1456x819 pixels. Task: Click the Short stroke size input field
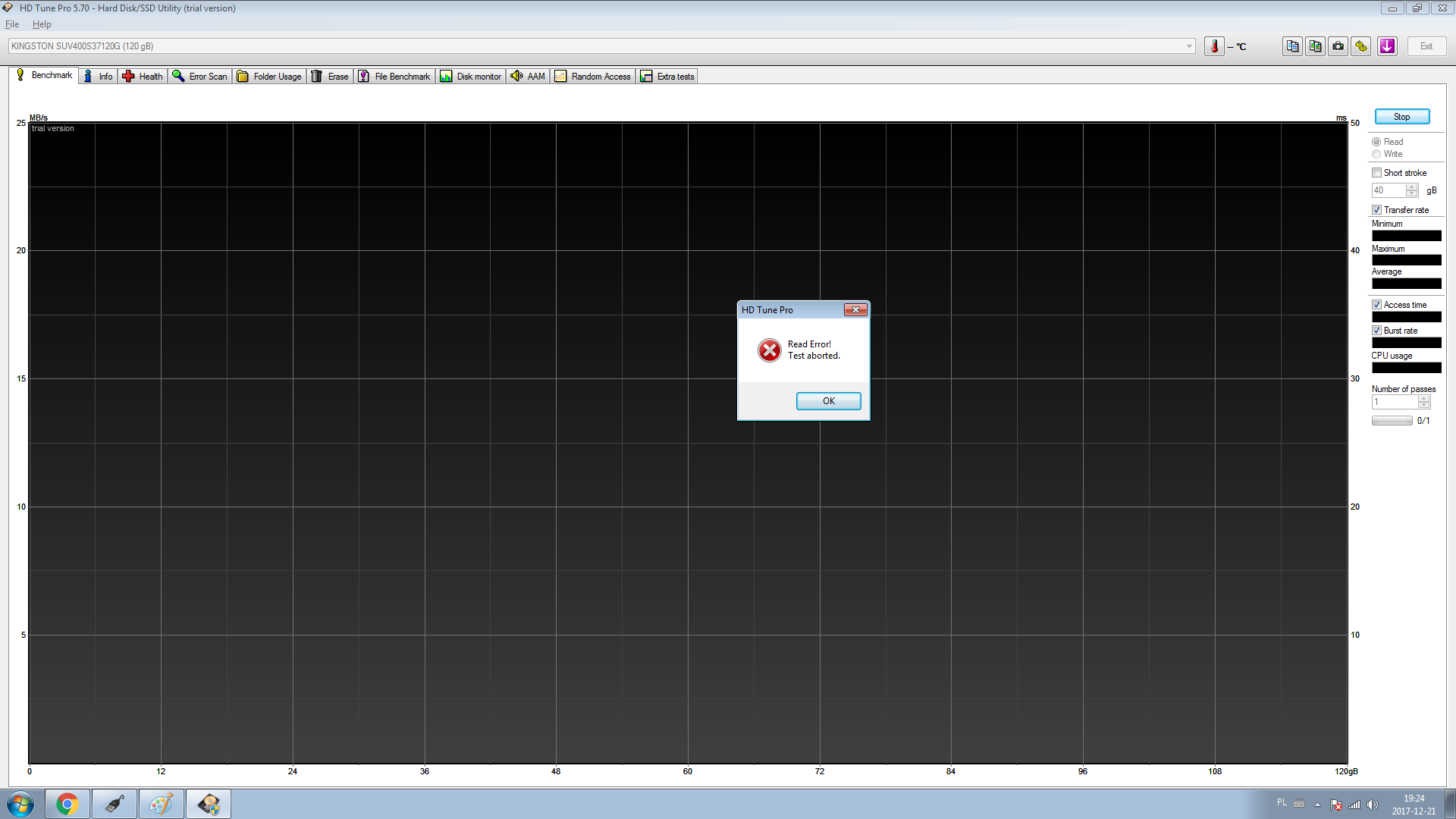point(1389,190)
